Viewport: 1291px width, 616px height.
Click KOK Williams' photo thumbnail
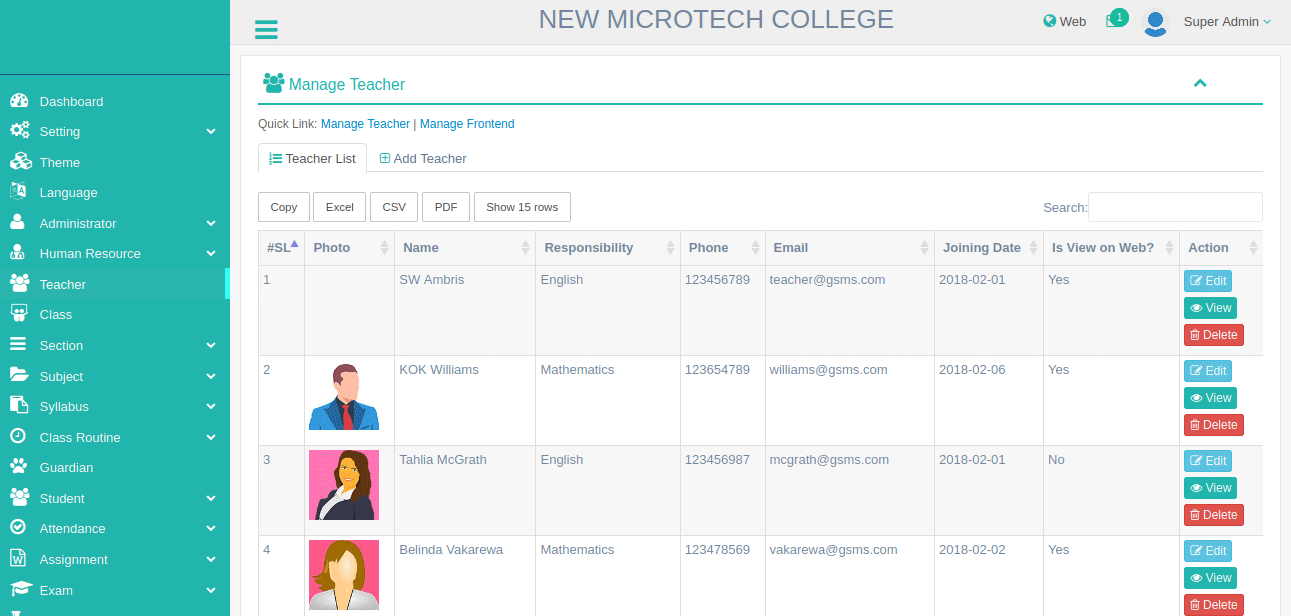tap(344, 397)
